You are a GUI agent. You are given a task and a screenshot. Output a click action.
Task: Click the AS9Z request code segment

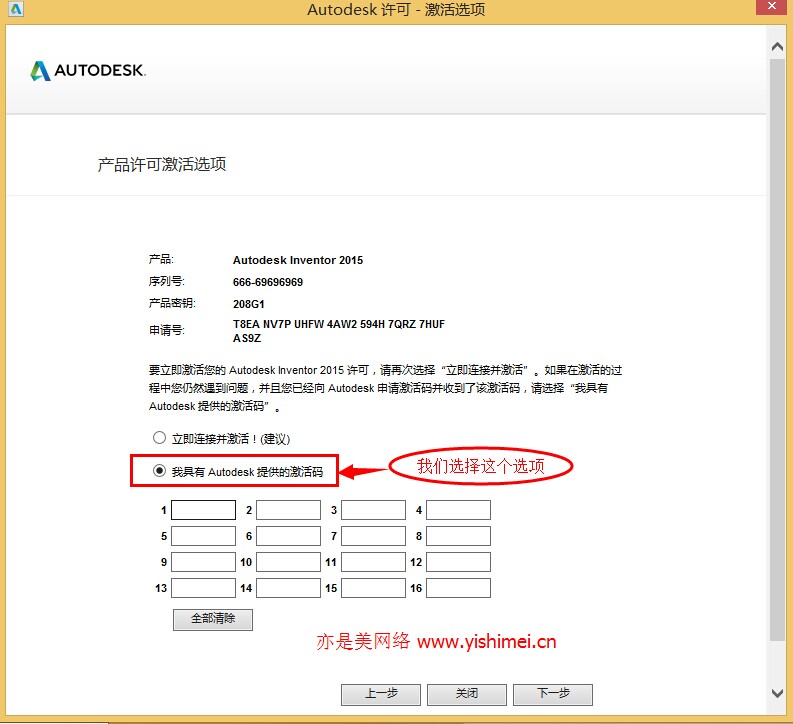tap(247, 338)
